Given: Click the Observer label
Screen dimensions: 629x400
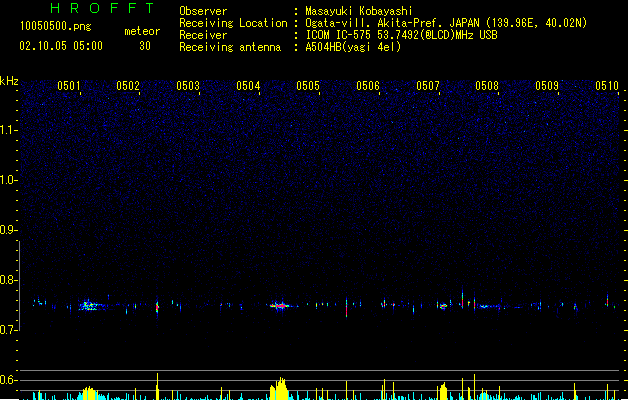Looking at the screenshot, I should point(203,11).
